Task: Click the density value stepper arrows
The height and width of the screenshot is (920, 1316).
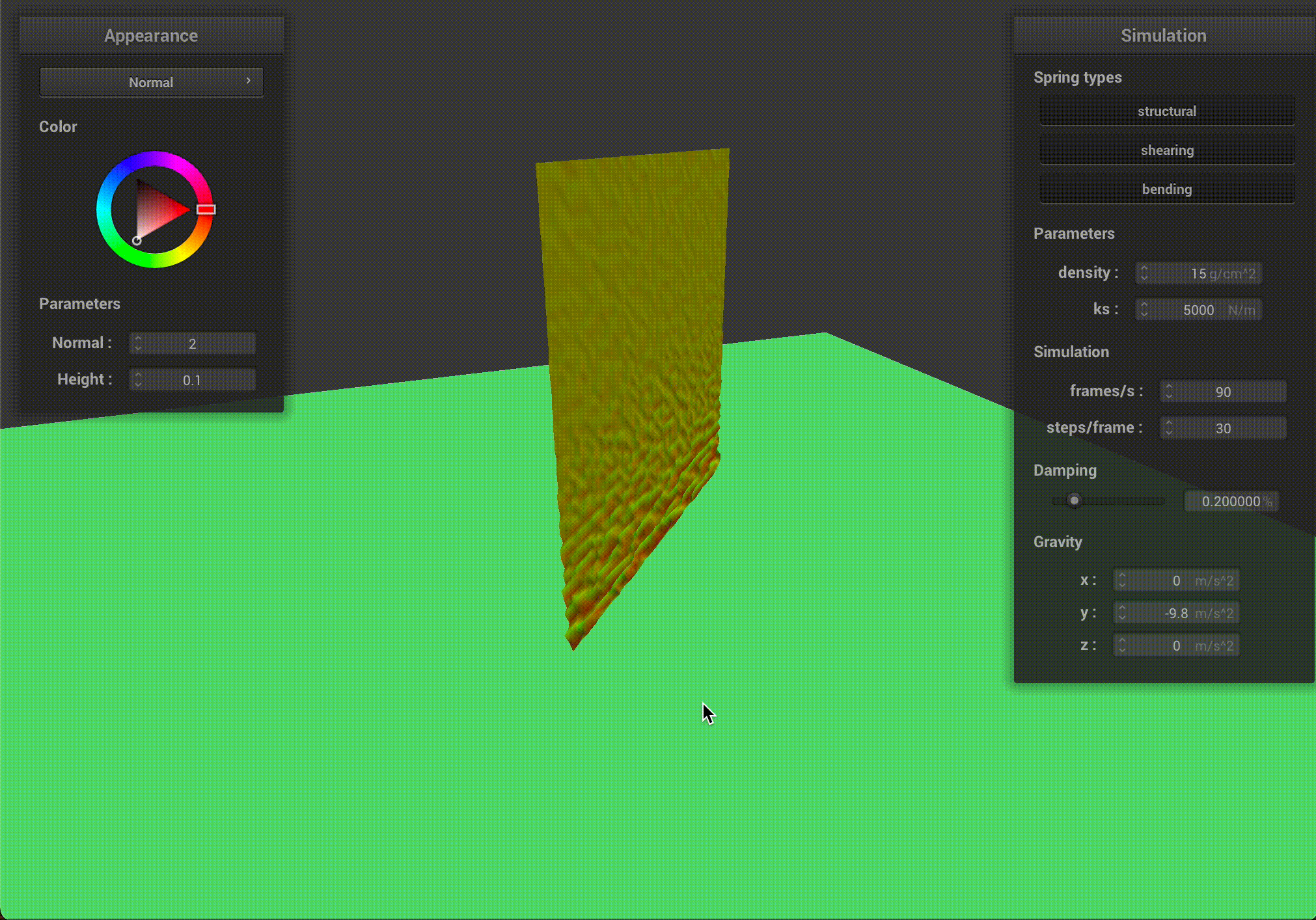Action: click(x=1144, y=273)
